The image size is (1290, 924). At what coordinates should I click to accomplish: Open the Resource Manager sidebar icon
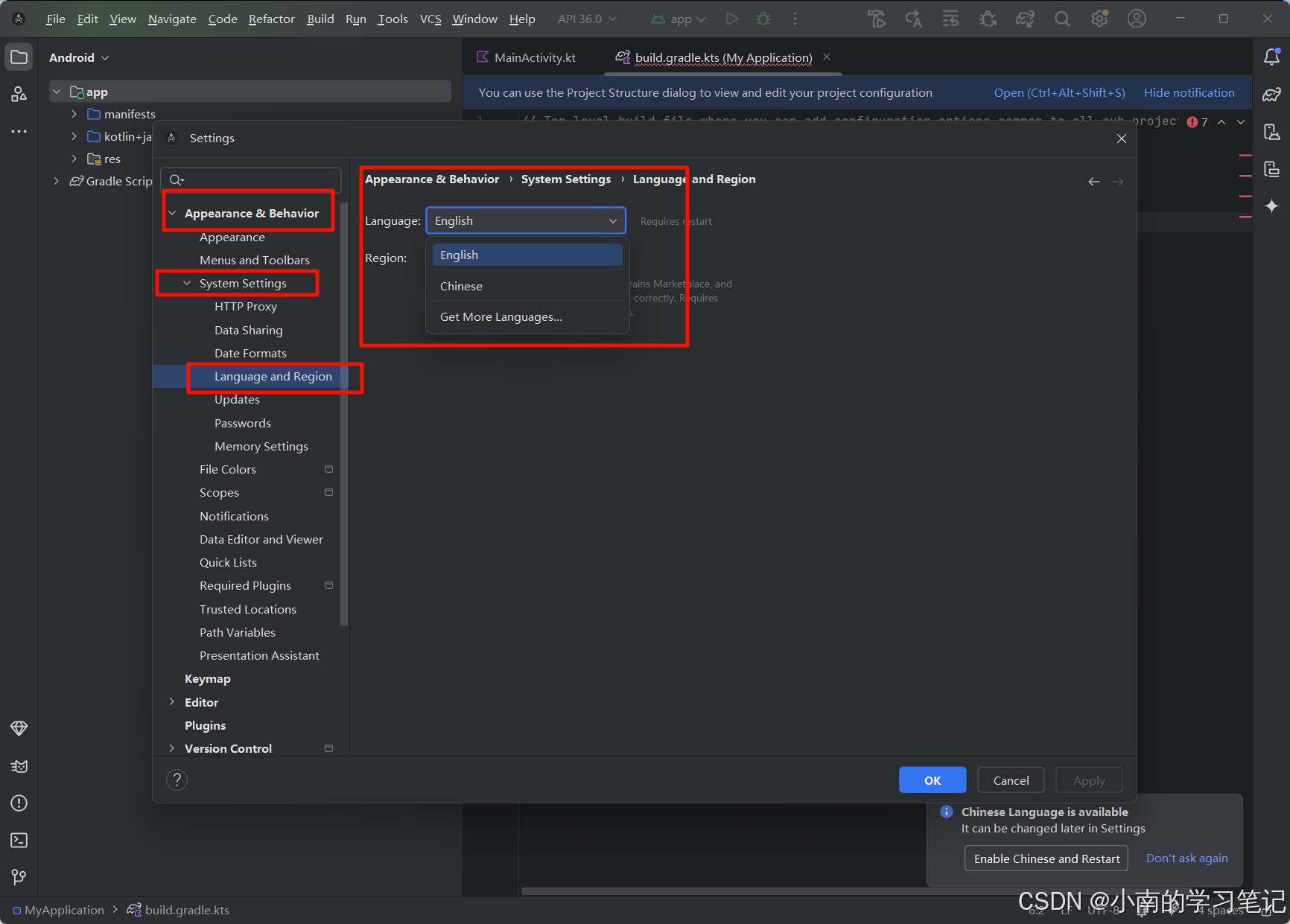pyautogui.click(x=19, y=95)
